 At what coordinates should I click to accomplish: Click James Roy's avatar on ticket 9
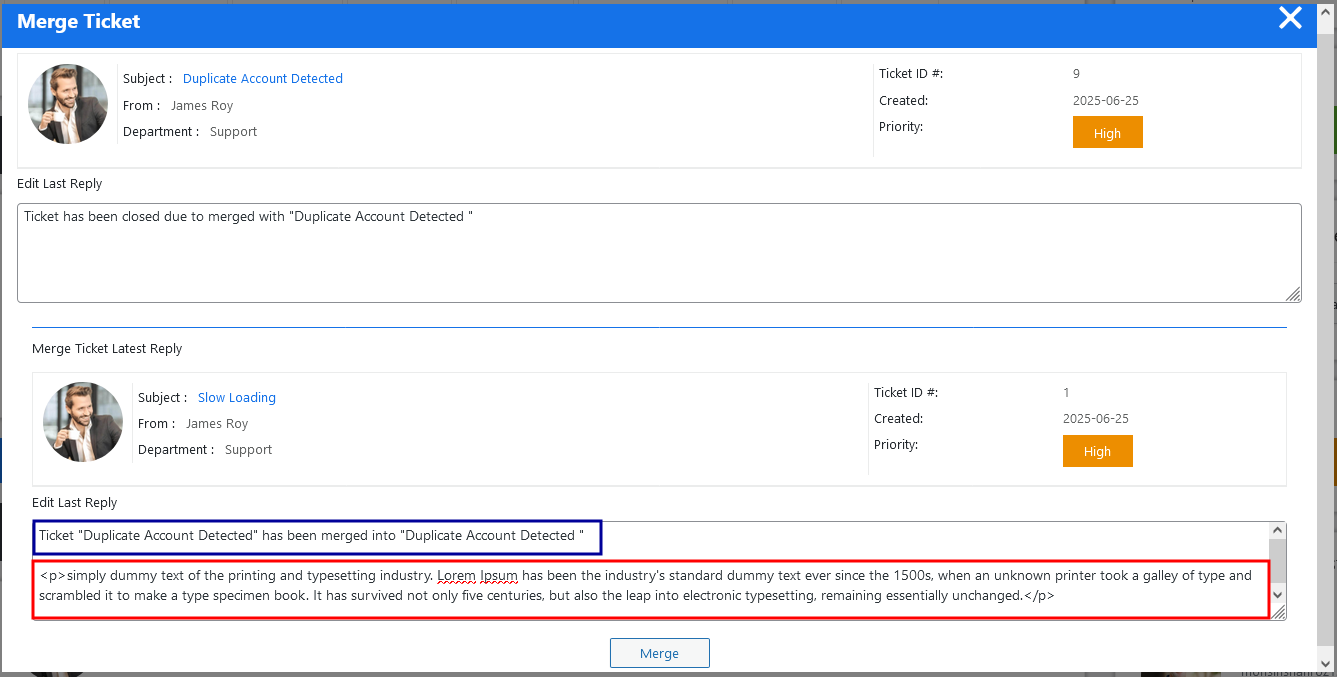click(68, 105)
